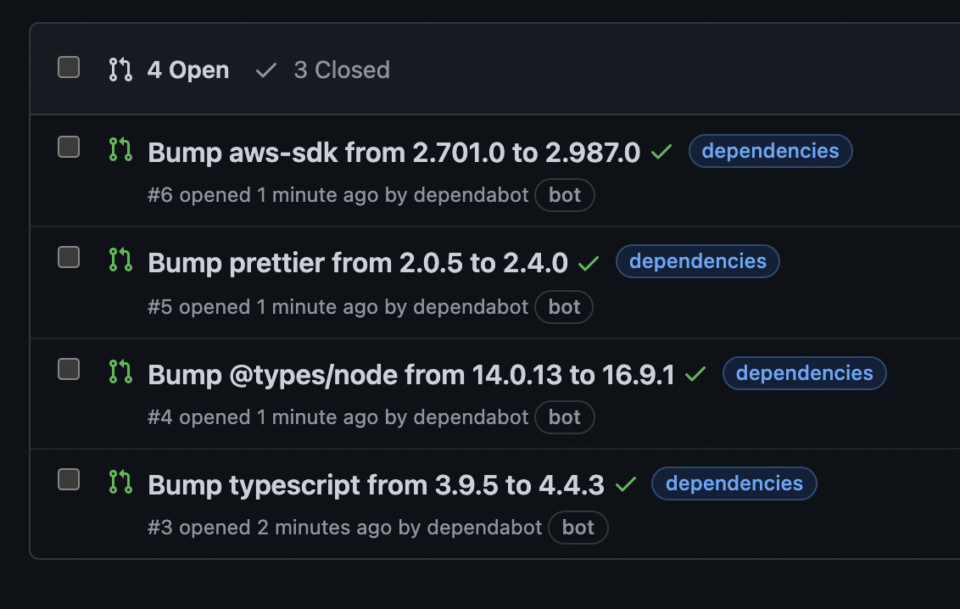This screenshot has width=960, height=609.
Task: Click the "dependencies" label on the typescript PR
Action: pyautogui.click(x=734, y=484)
